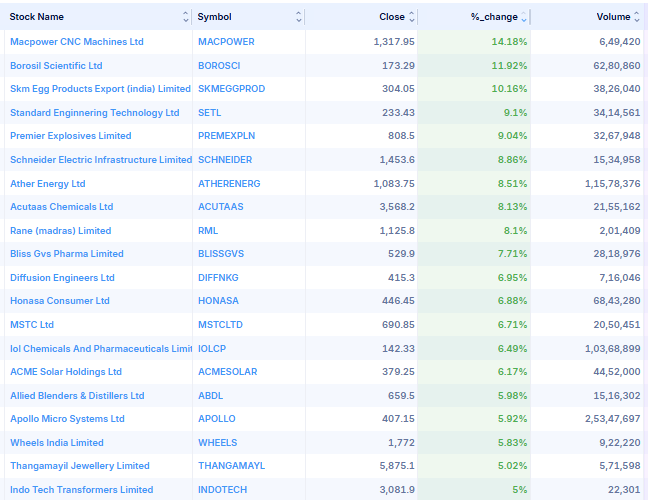Select the close price 3,568.2
Viewport: 648px width, 500px height.
point(397,207)
